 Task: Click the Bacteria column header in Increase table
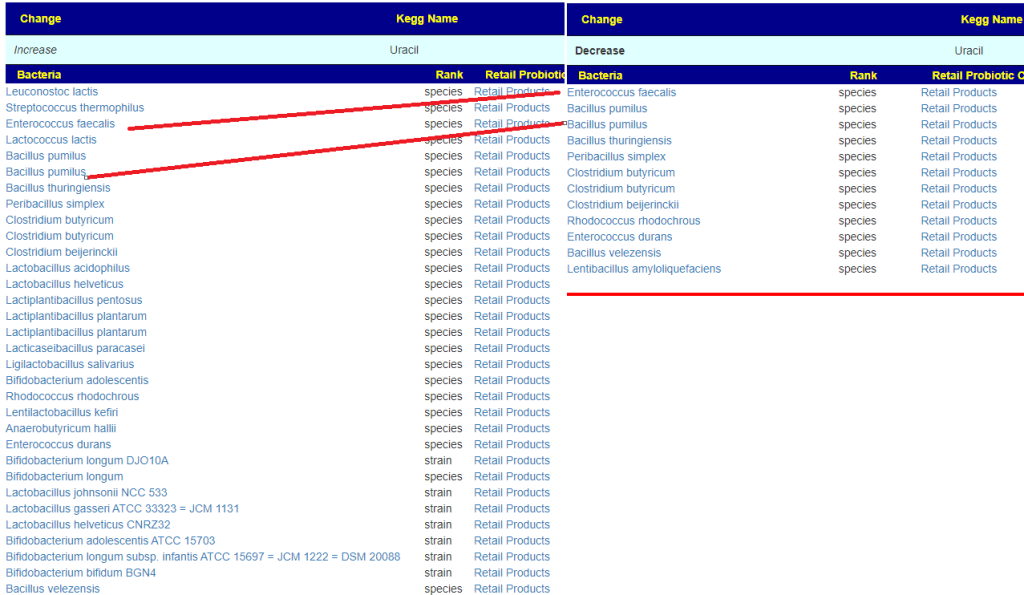click(x=39, y=74)
